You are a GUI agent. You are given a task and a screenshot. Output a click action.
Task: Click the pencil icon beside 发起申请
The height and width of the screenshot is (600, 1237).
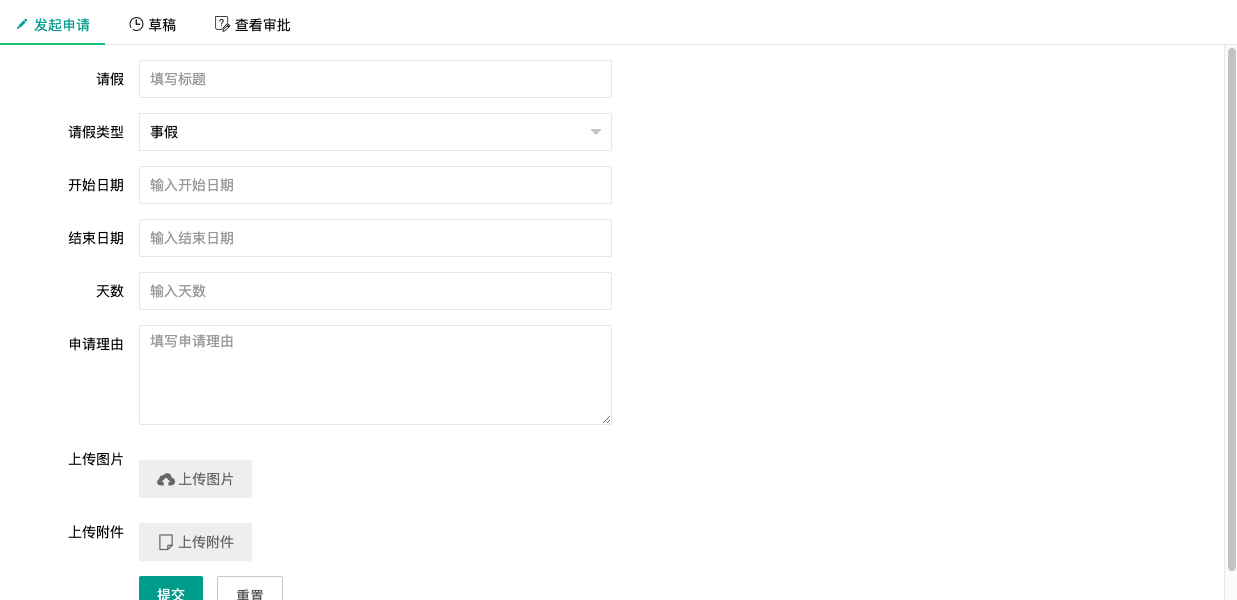coord(22,24)
